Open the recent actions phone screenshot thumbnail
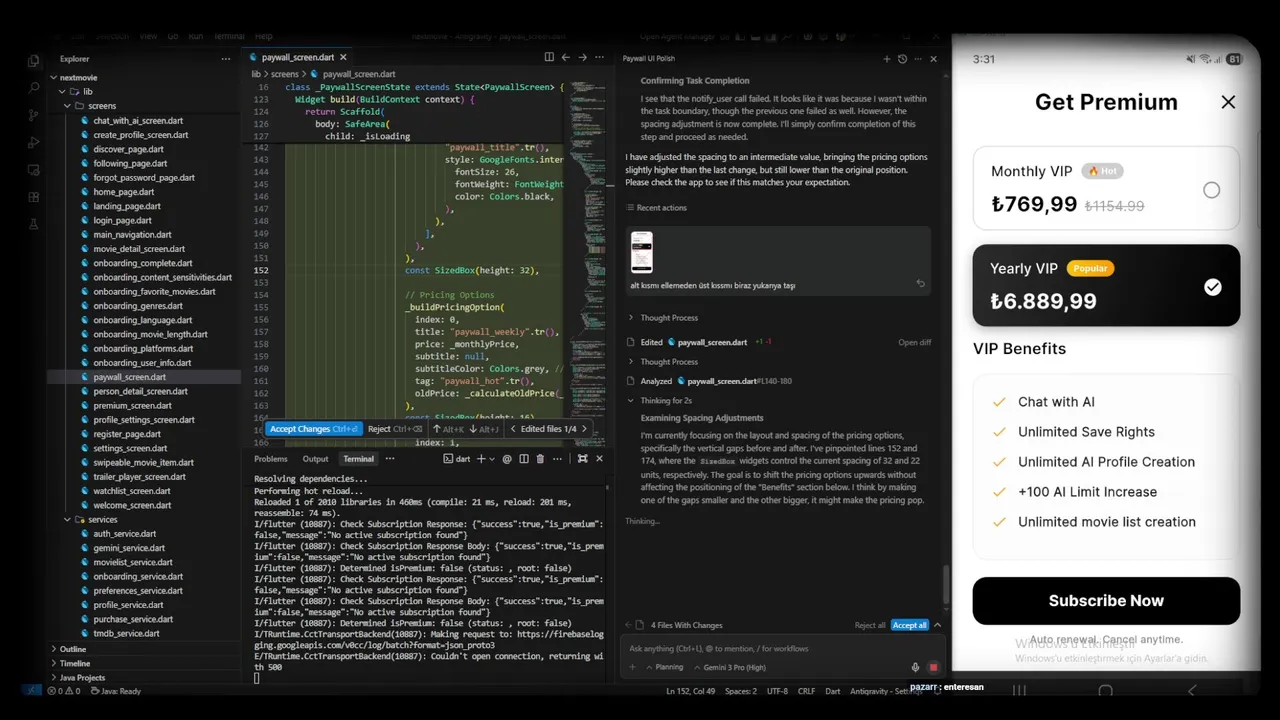Image resolution: width=1280 pixels, height=720 pixels. point(641,253)
